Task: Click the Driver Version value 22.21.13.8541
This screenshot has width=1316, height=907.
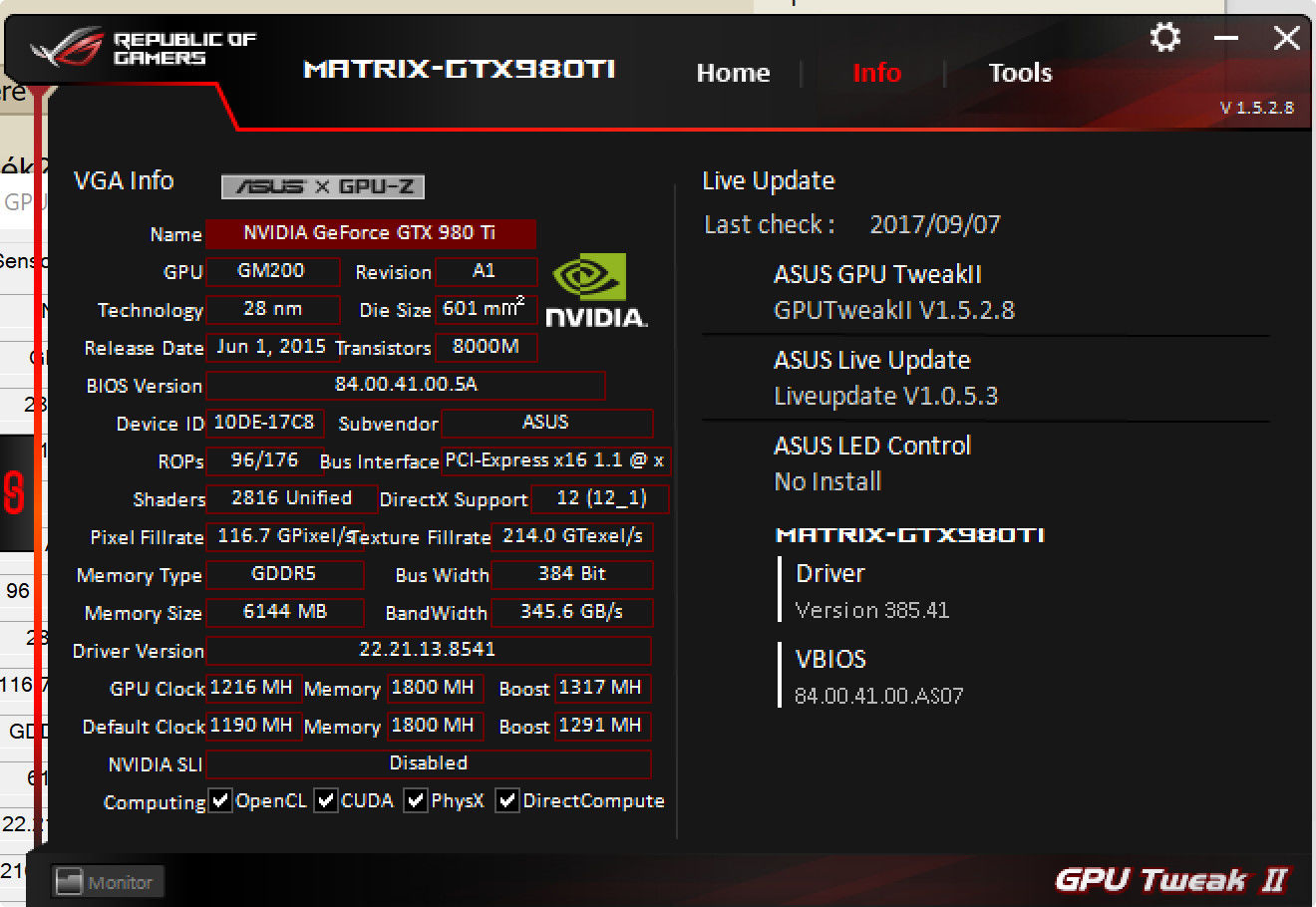Action: pyautogui.click(x=428, y=650)
